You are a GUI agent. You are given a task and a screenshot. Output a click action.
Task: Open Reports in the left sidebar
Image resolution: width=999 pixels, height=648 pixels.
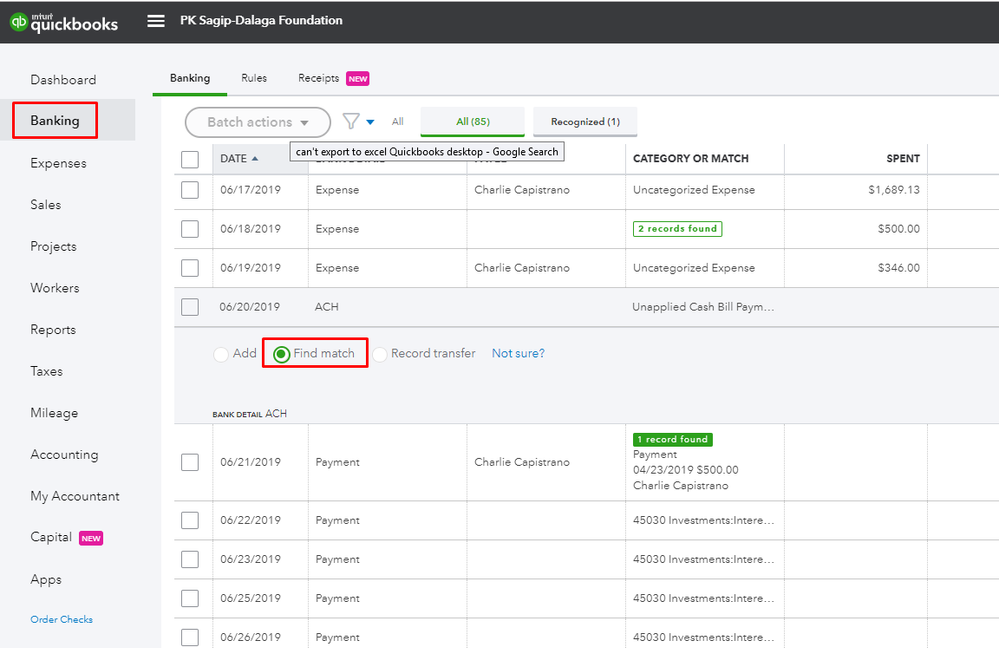(x=53, y=330)
